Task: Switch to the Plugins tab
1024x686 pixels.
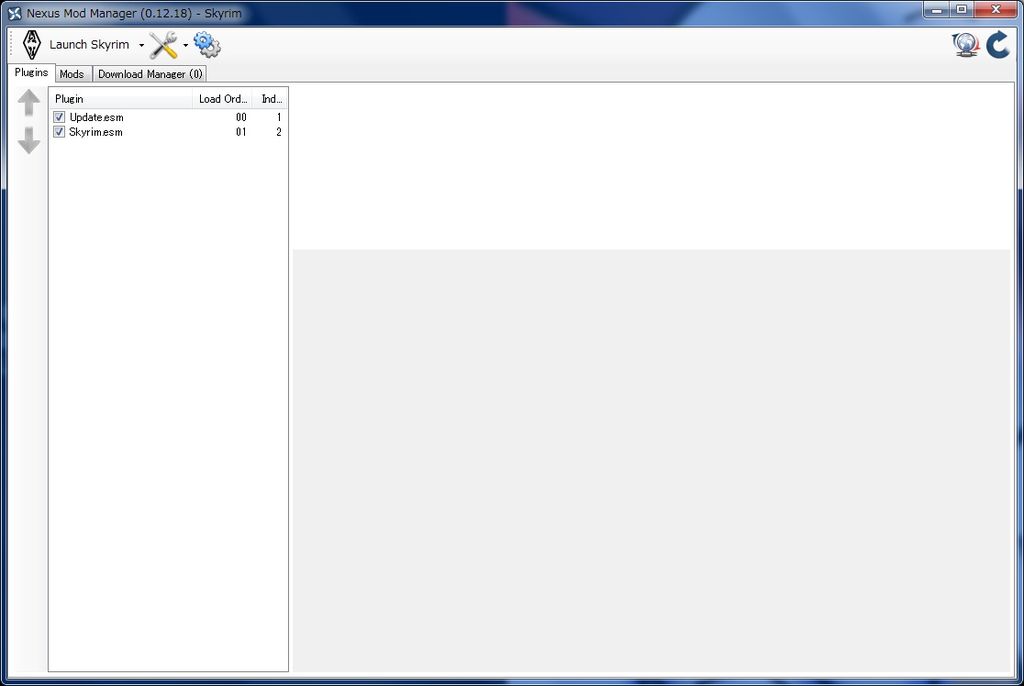Action: coord(31,73)
